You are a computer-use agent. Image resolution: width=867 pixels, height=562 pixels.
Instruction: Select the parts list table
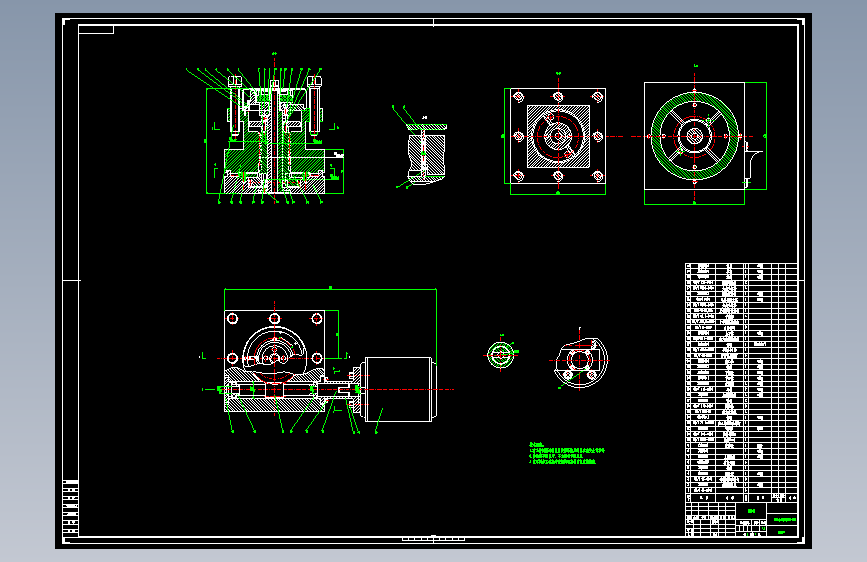(x=741, y=383)
